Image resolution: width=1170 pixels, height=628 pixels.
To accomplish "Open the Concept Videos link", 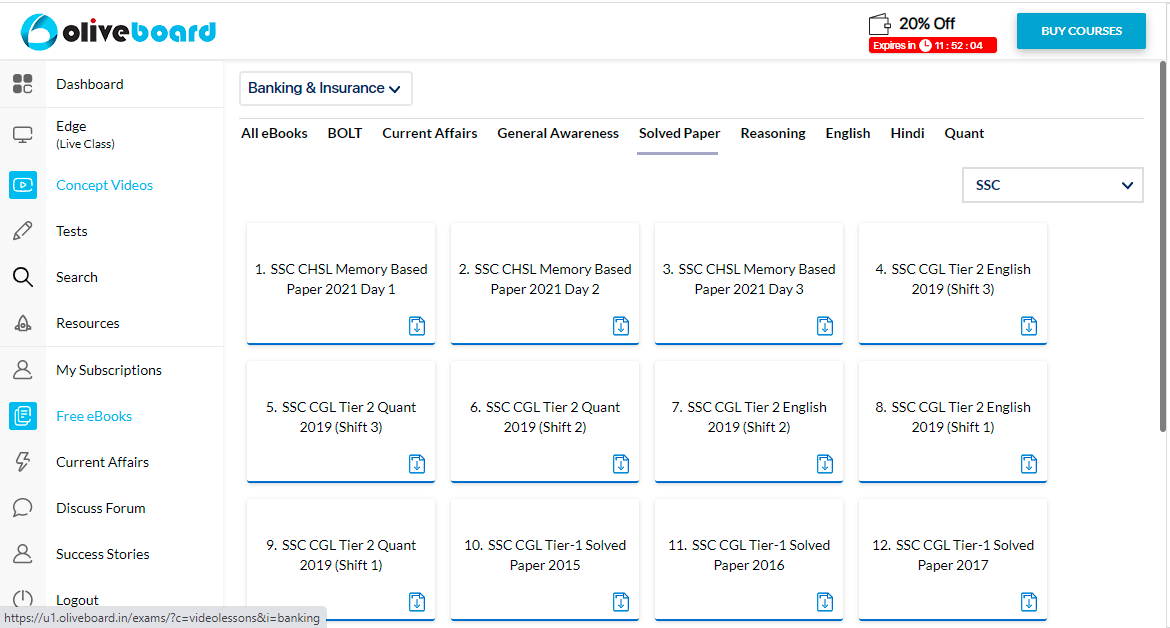I will tap(104, 185).
